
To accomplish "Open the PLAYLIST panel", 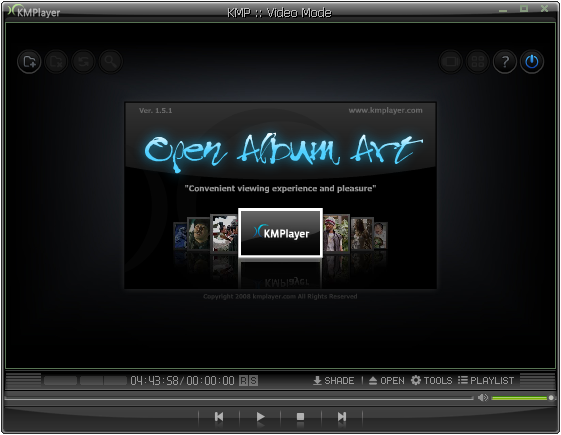I will [486, 380].
